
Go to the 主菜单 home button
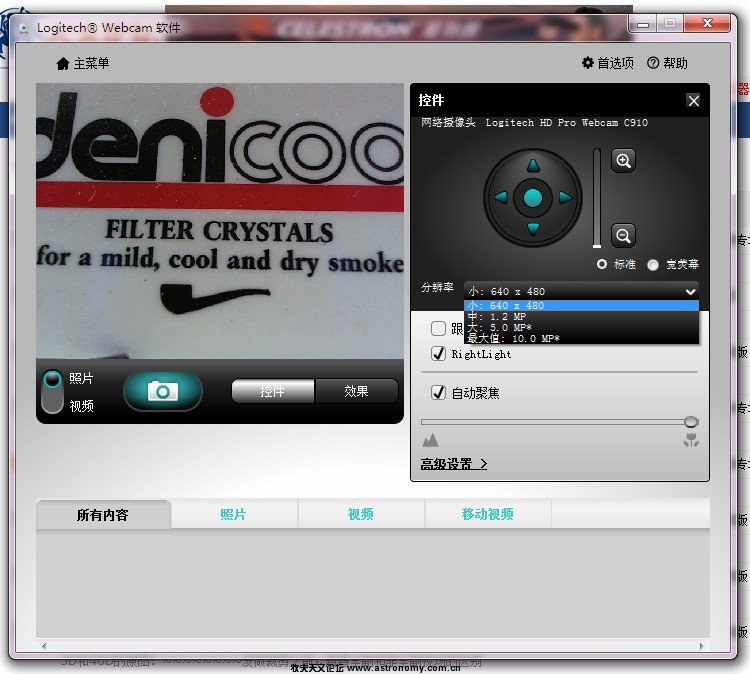click(83, 63)
